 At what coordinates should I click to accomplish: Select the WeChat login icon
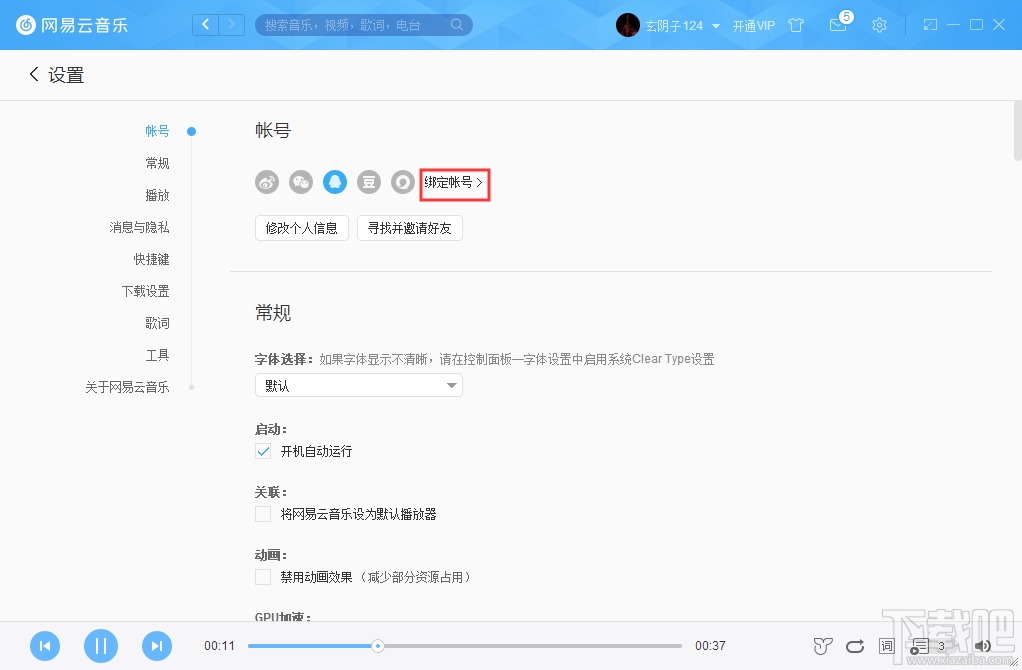(x=300, y=182)
